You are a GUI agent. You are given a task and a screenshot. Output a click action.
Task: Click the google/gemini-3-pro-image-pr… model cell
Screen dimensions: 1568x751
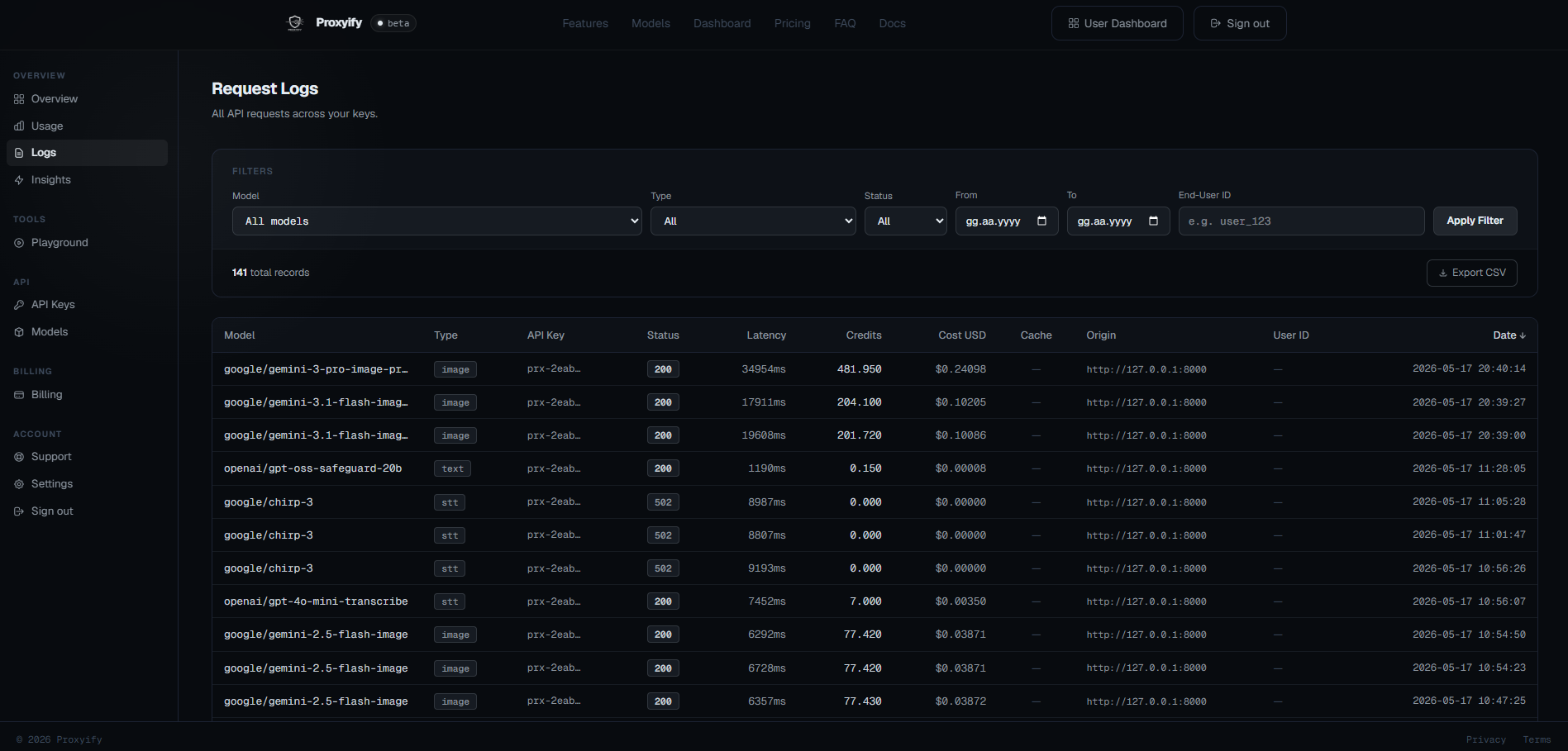point(316,369)
